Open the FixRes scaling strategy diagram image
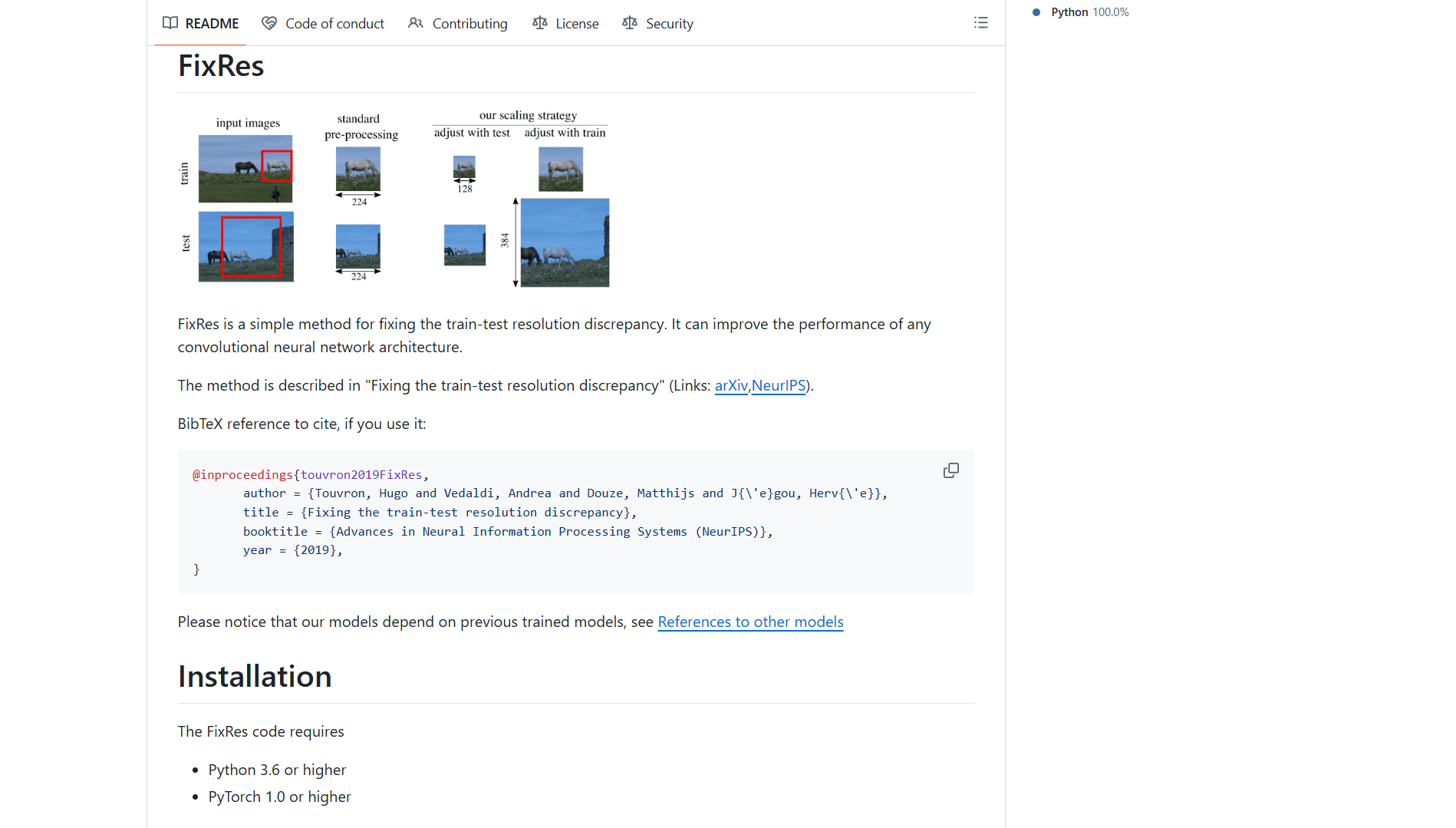This screenshot has width=1456, height=828. point(394,200)
